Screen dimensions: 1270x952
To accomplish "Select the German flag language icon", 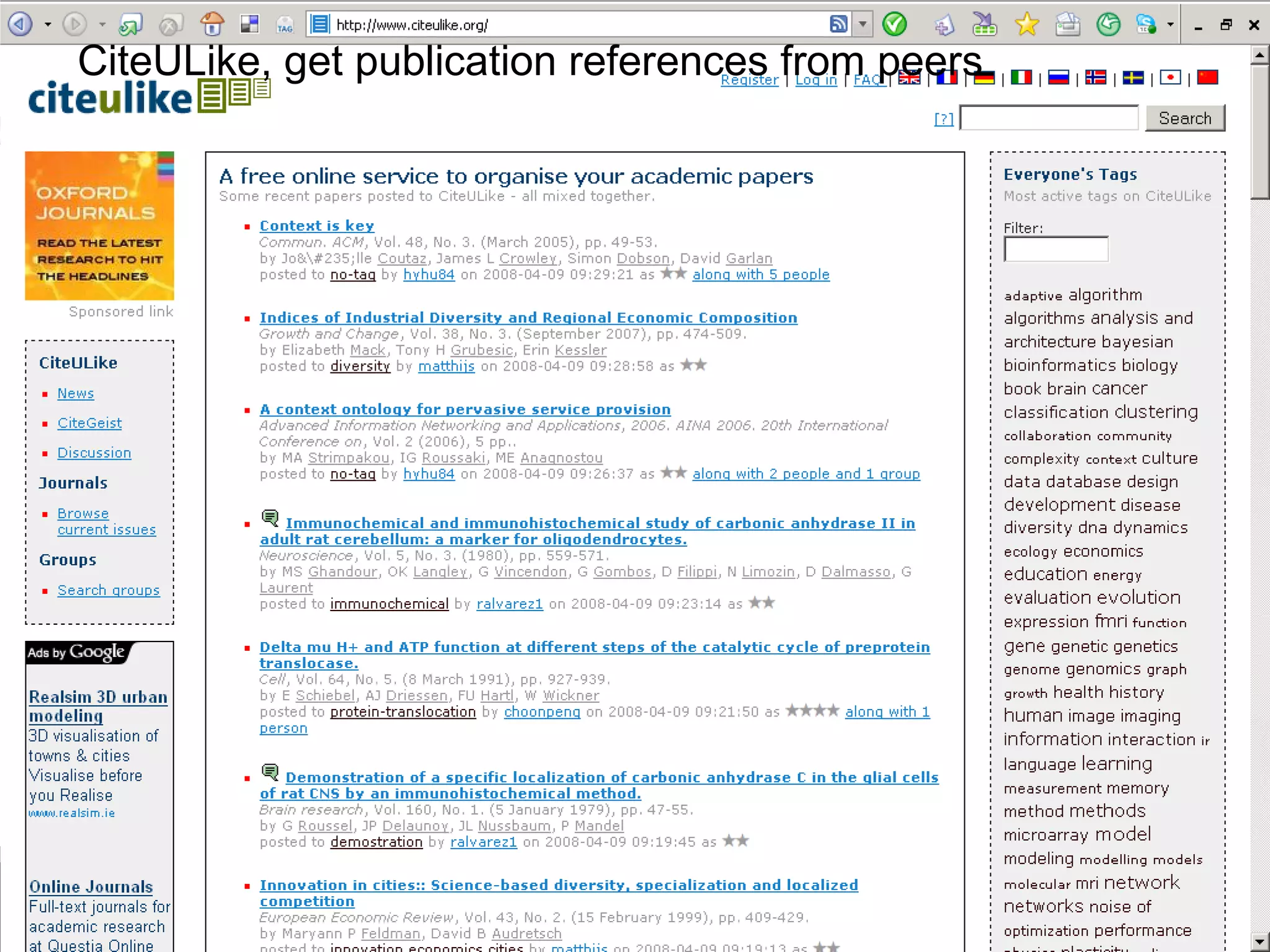I will coord(984,77).
